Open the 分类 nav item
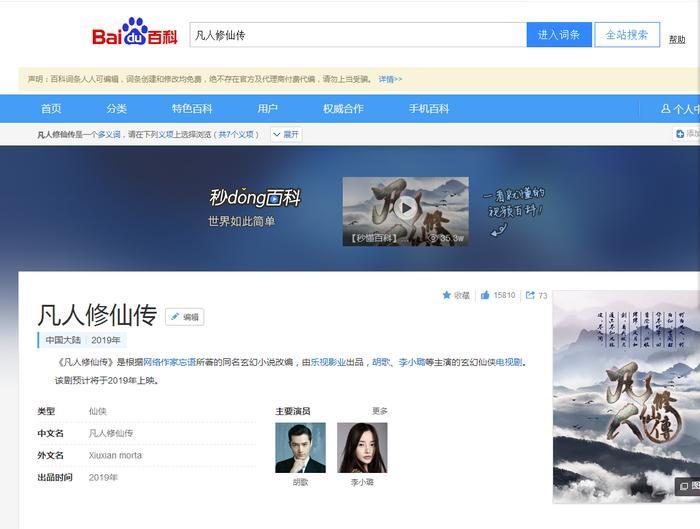 click(117, 108)
